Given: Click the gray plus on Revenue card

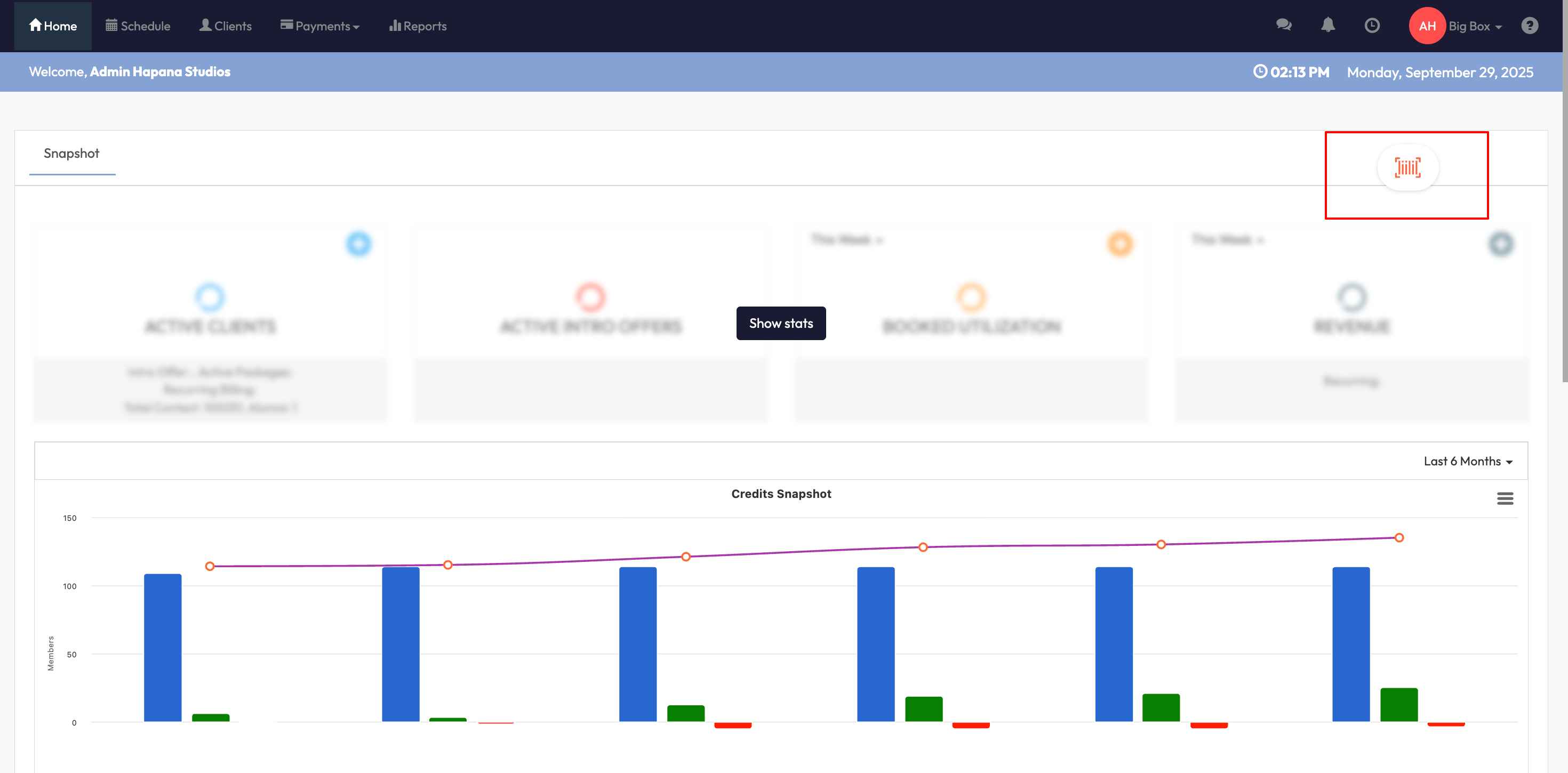Looking at the screenshot, I should pos(1500,244).
